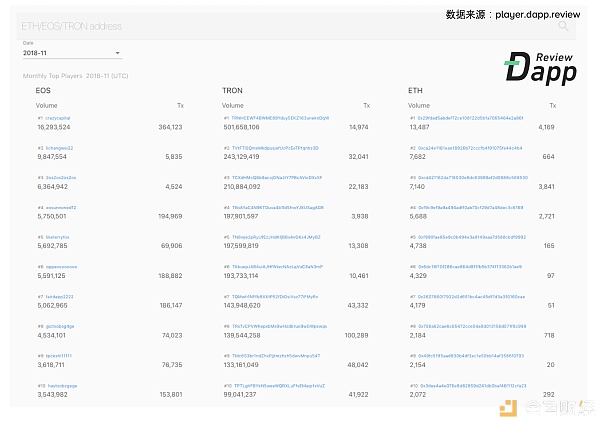Select EOS transaction count 194,969
Viewport: 600px width, 422px height.
tap(170, 216)
